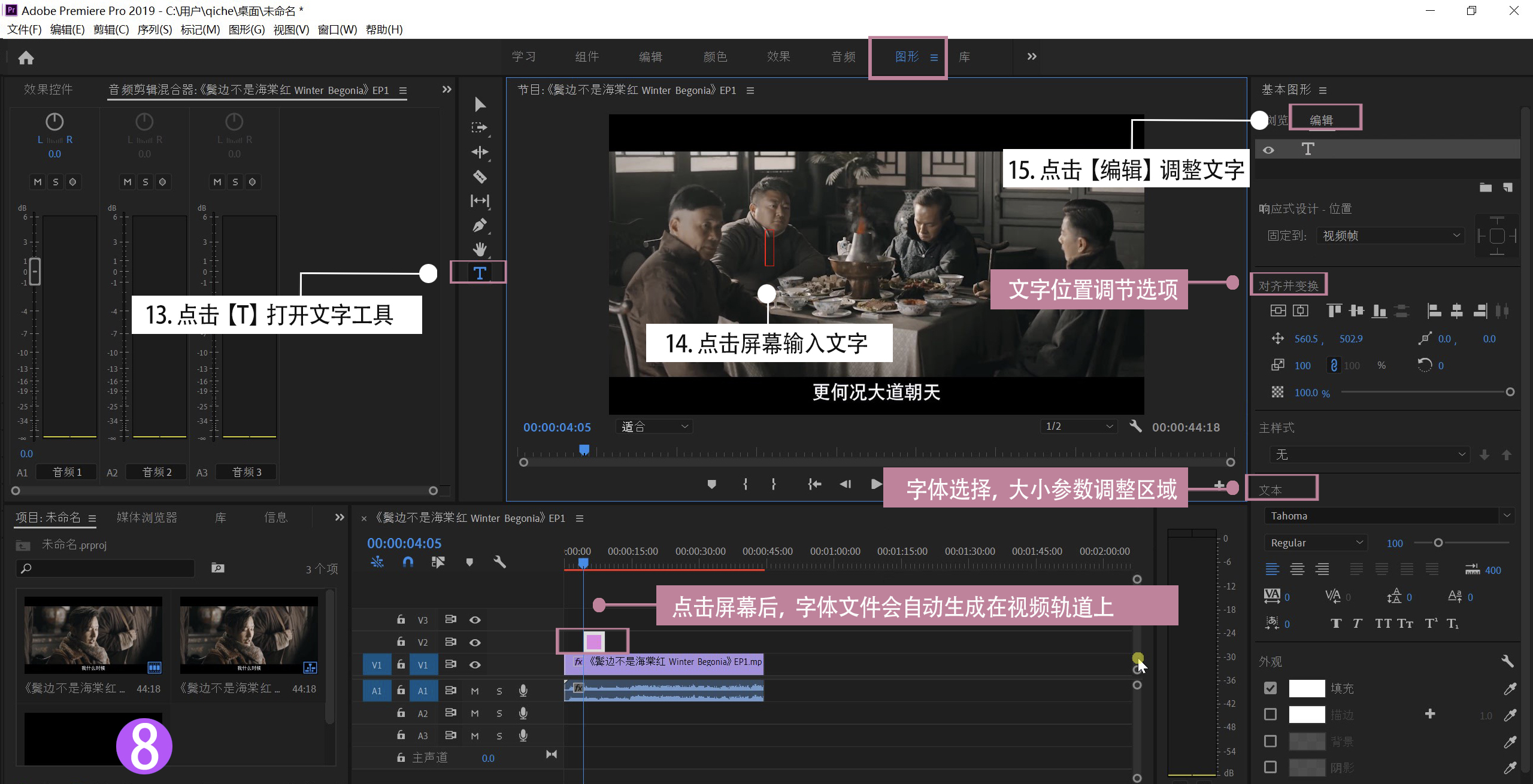Open timeline display settings wrench
Image resolution: width=1533 pixels, height=784 pixels.
tap(499, 562)
